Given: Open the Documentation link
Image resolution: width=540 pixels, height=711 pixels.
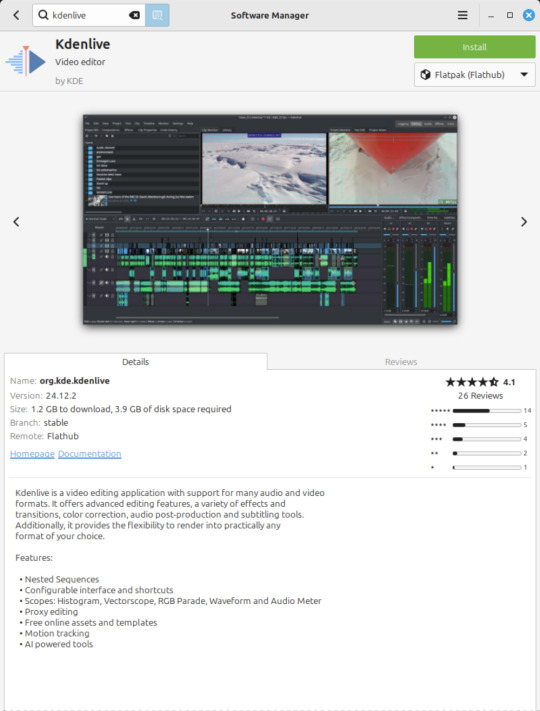Looking at the screenshot, I should [x=89, y=454].
